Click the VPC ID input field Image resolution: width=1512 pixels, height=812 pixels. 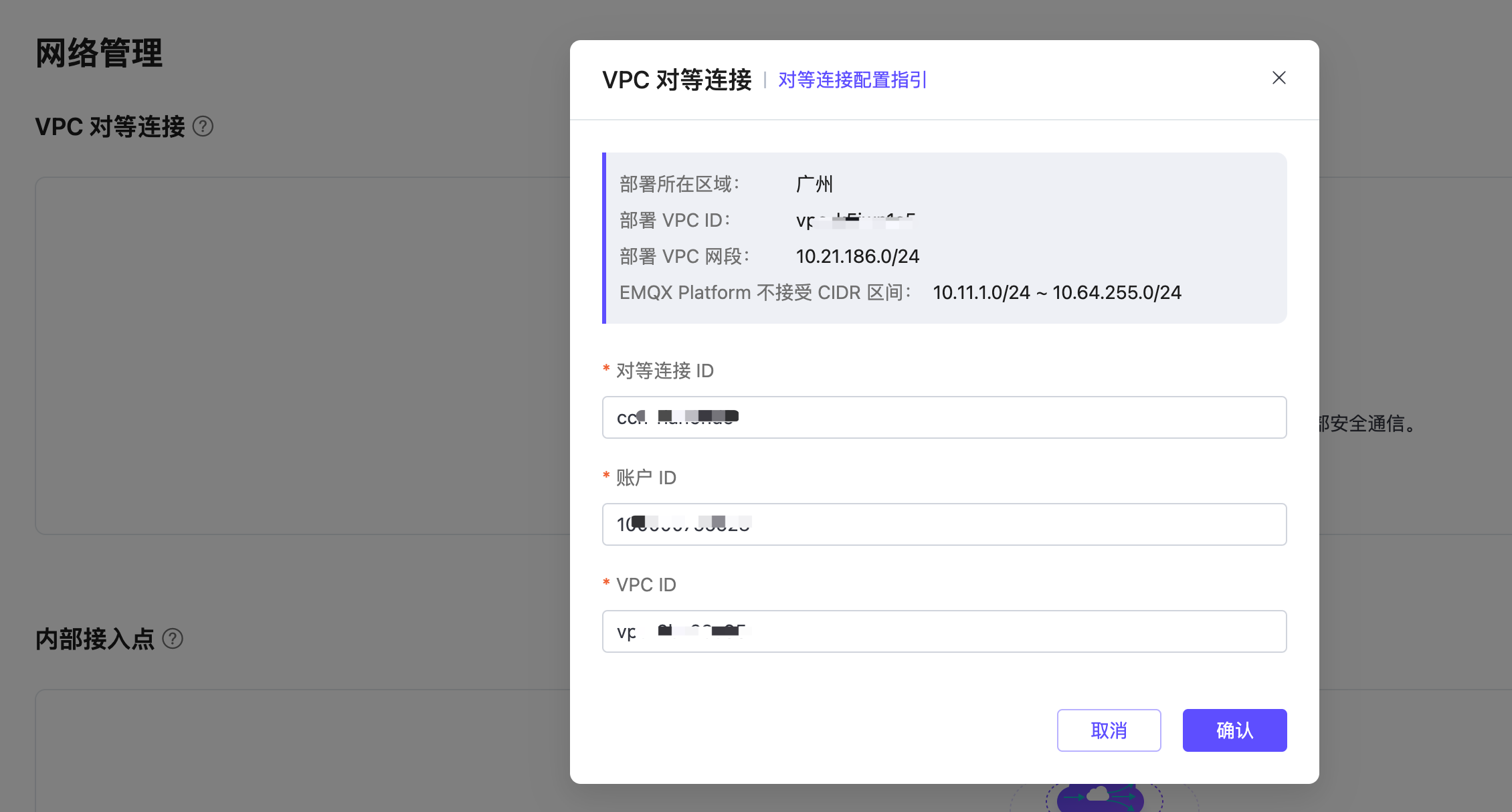tap(944, 631)
